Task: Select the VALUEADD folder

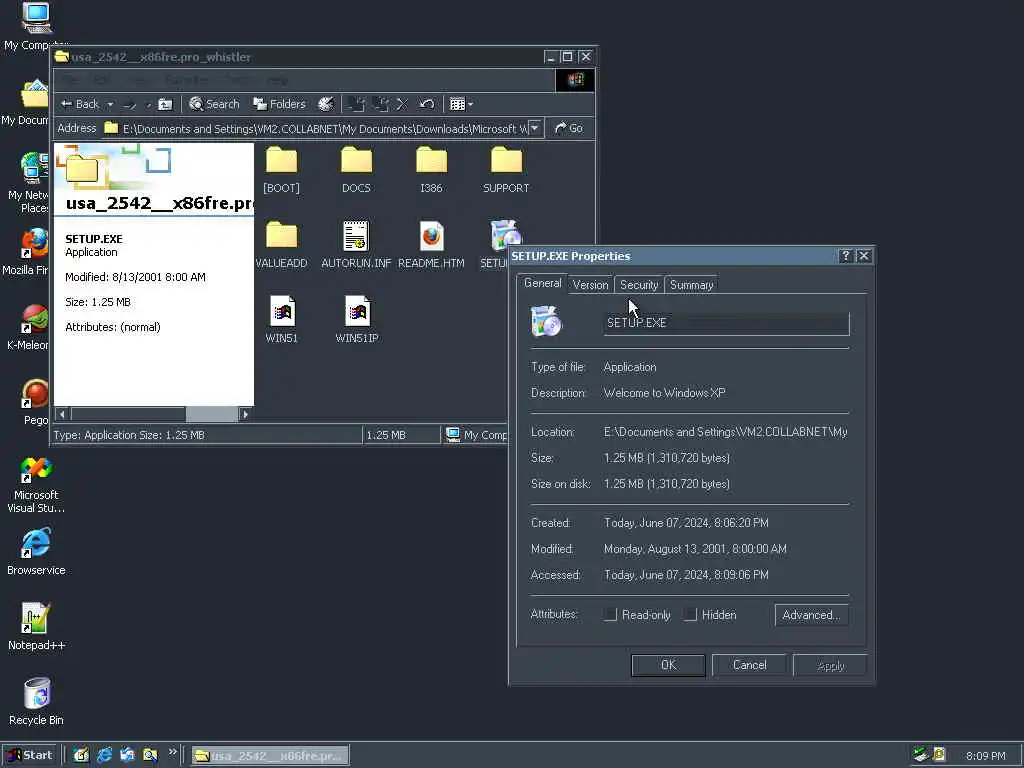Action: (x=281, y=246)
